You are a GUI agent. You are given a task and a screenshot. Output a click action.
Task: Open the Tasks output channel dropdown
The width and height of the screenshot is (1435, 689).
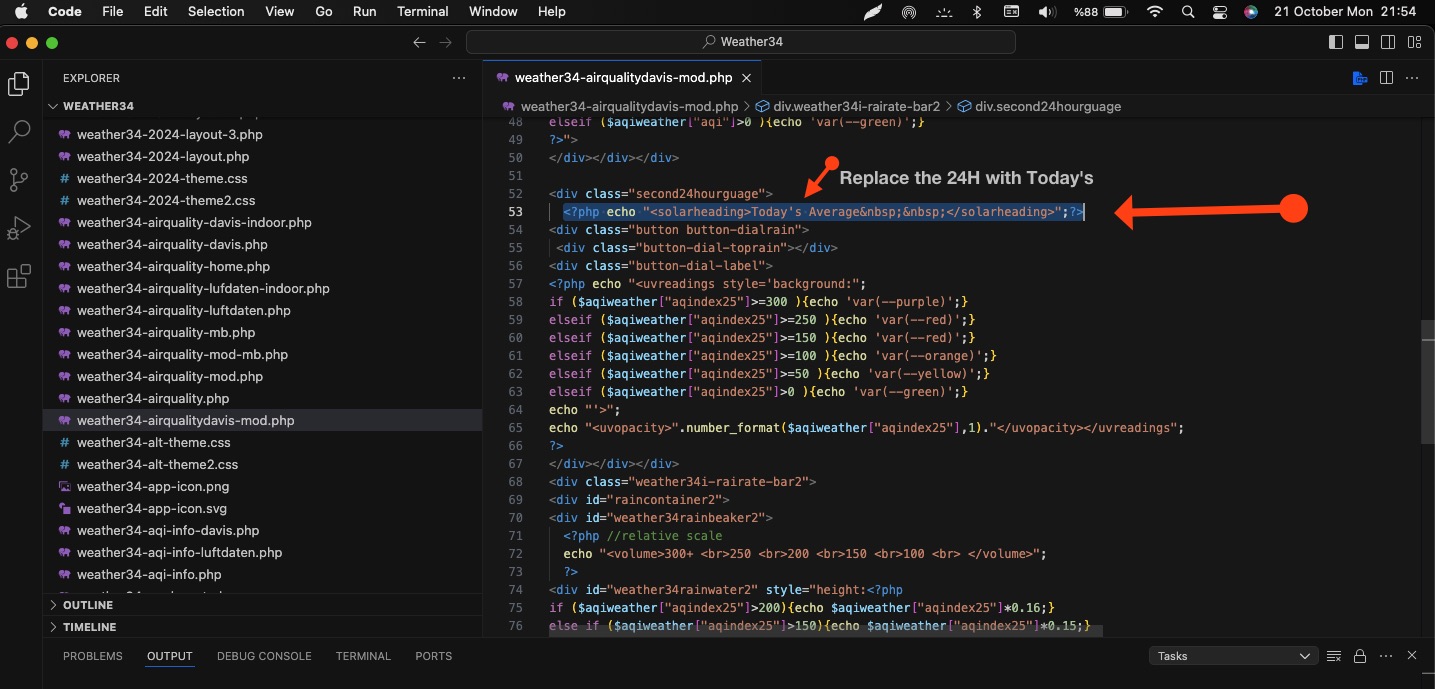pyautogui.click(x=1232, y=656)
